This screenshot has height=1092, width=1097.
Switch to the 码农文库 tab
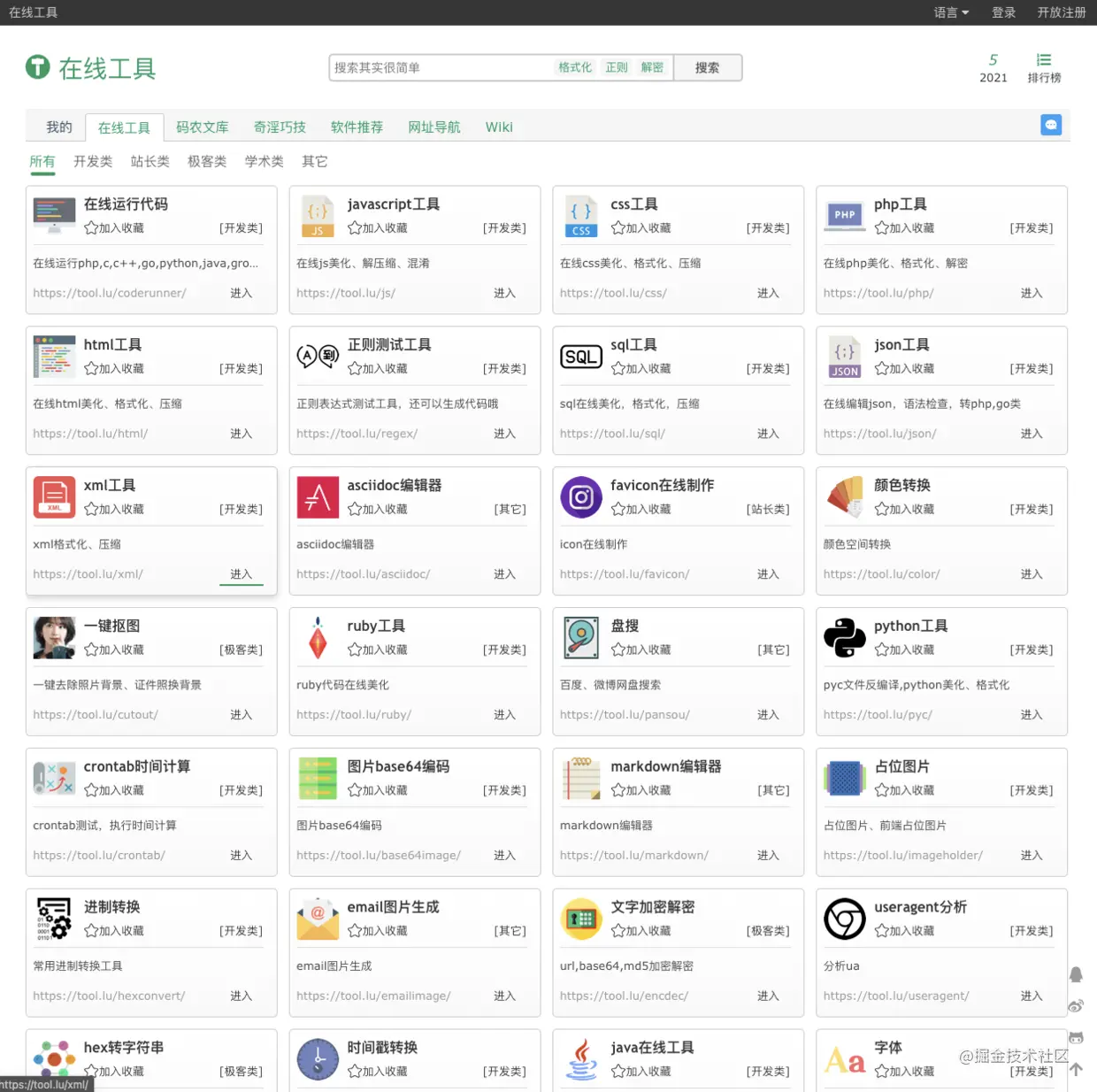coord(203,127)
